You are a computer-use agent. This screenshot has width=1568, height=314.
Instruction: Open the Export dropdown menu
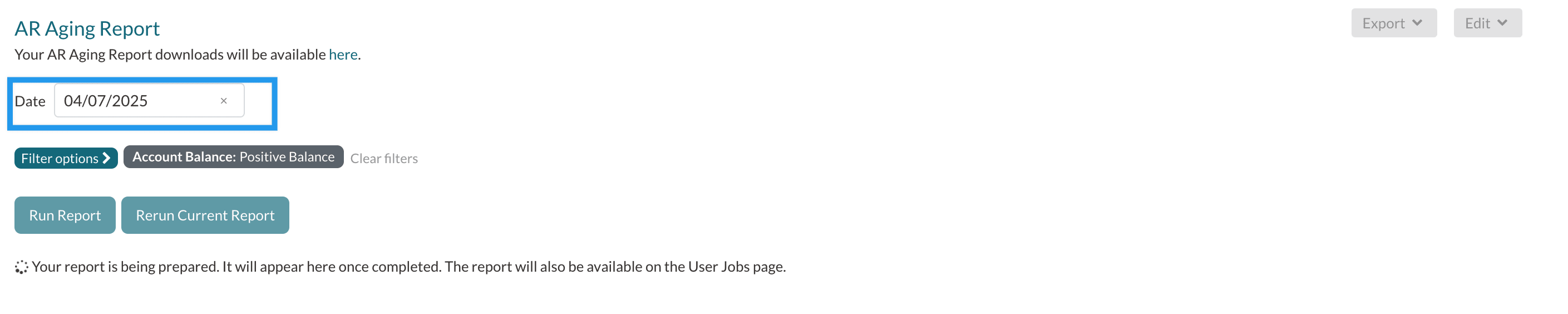point(1393,23)
